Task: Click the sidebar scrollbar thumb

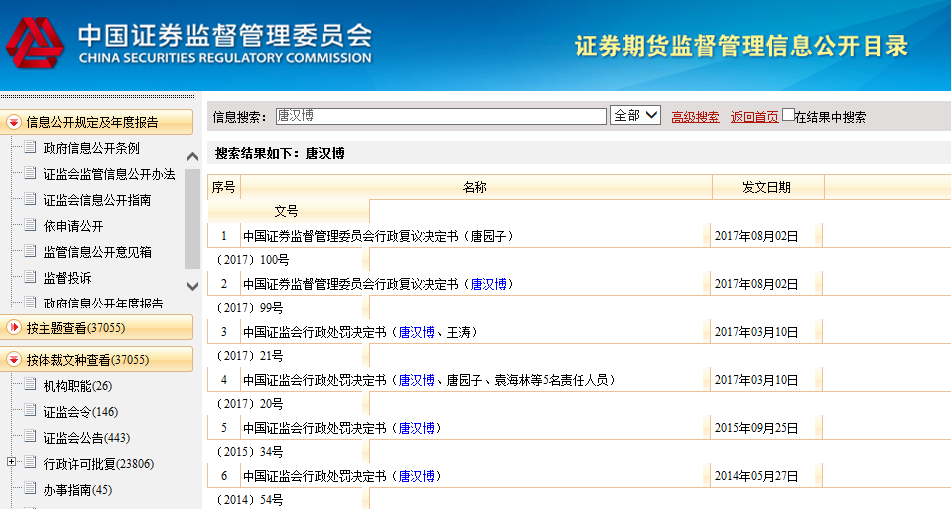Action: point(192,218)
